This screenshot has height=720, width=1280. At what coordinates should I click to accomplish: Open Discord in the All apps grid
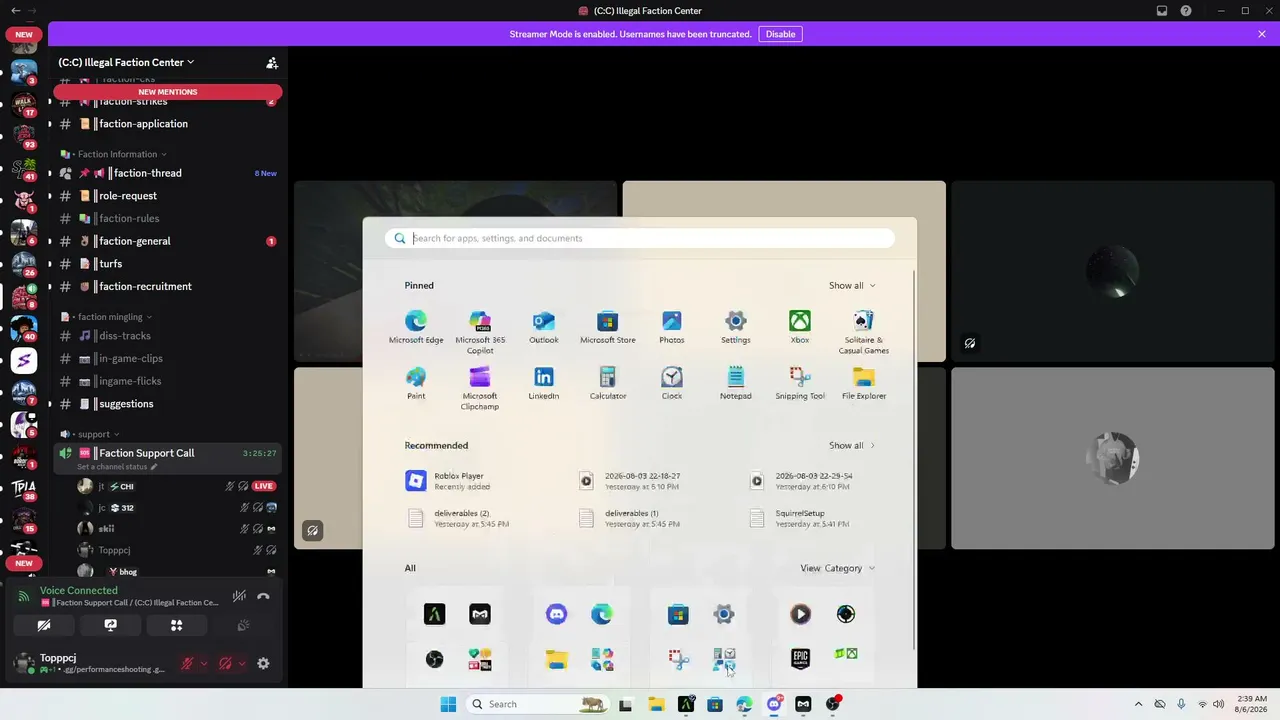coord(557,614)
